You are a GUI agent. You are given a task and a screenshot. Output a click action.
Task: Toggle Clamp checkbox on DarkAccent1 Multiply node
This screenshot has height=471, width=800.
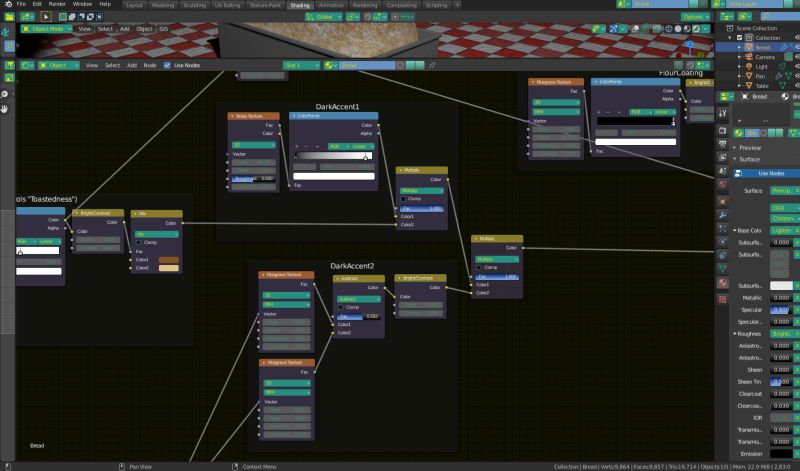pyautogui.click(x=403, y=199)
